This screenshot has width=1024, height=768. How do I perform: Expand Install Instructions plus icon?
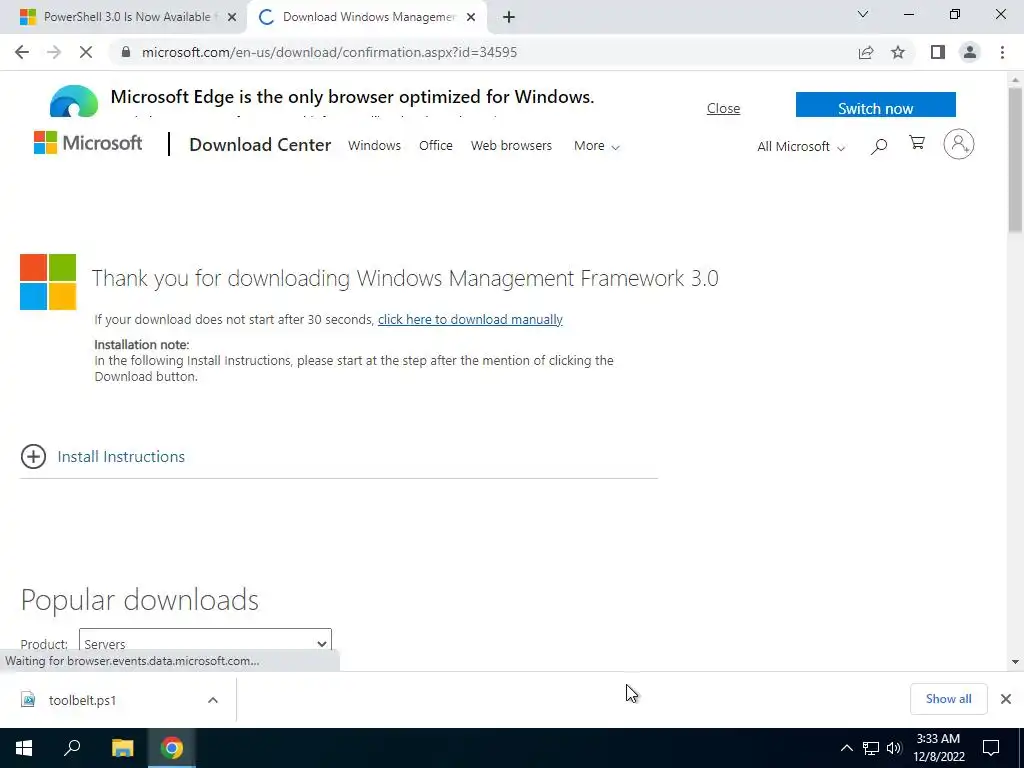[x=33, y=456]
